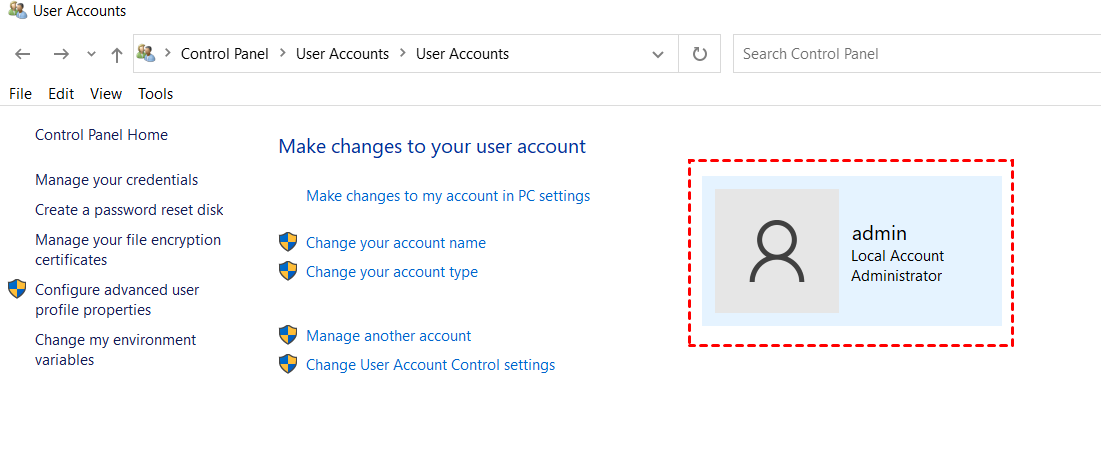The width and height of the screenshot is (1101, 462).
Task: Click the shield icon beside Change your account name
Action: click(288, 242)
